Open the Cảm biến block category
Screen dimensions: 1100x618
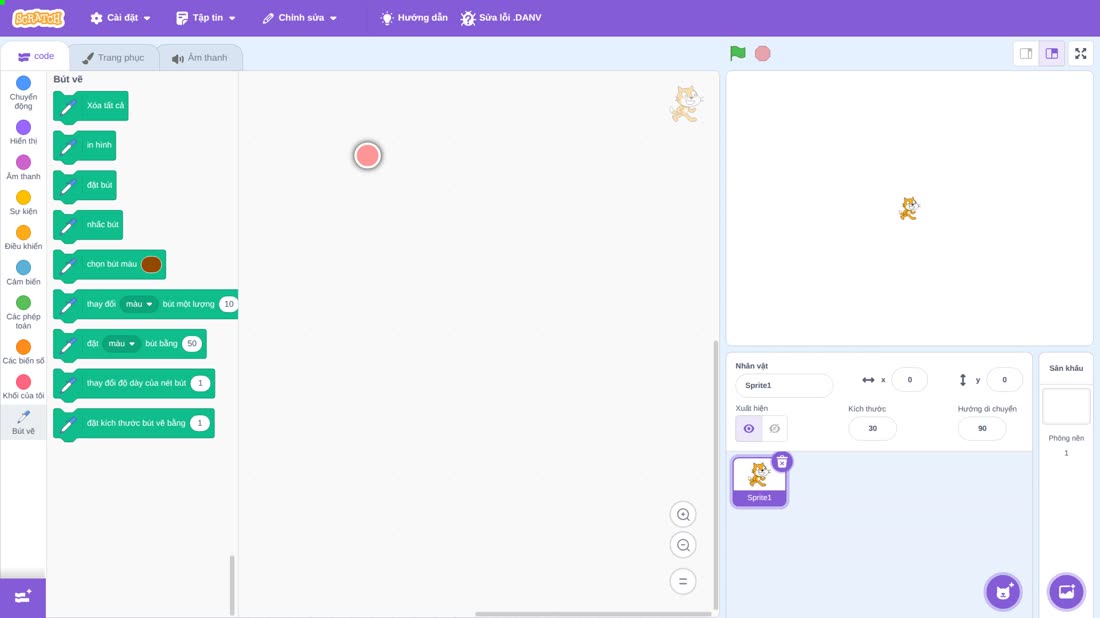[x=23, y=273]
